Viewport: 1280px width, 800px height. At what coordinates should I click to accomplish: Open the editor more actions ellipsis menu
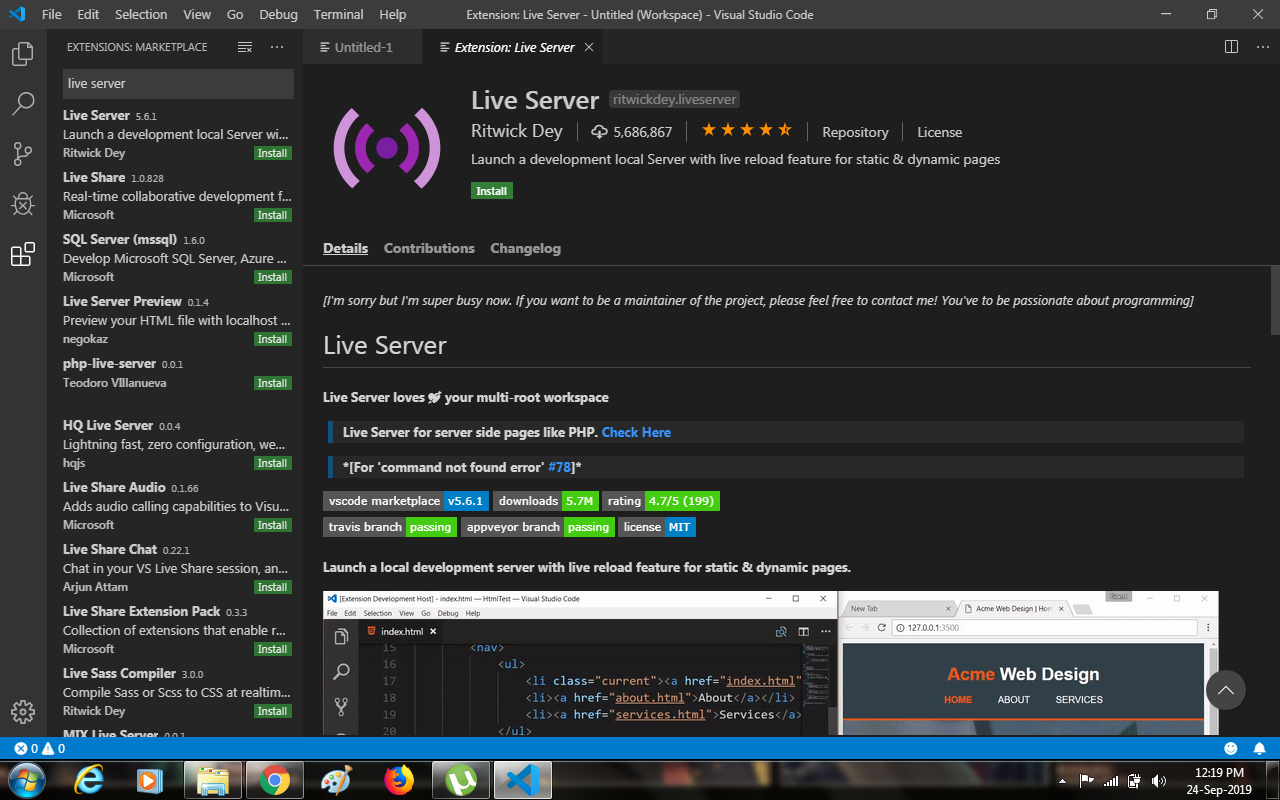[x=1263, y=47]
